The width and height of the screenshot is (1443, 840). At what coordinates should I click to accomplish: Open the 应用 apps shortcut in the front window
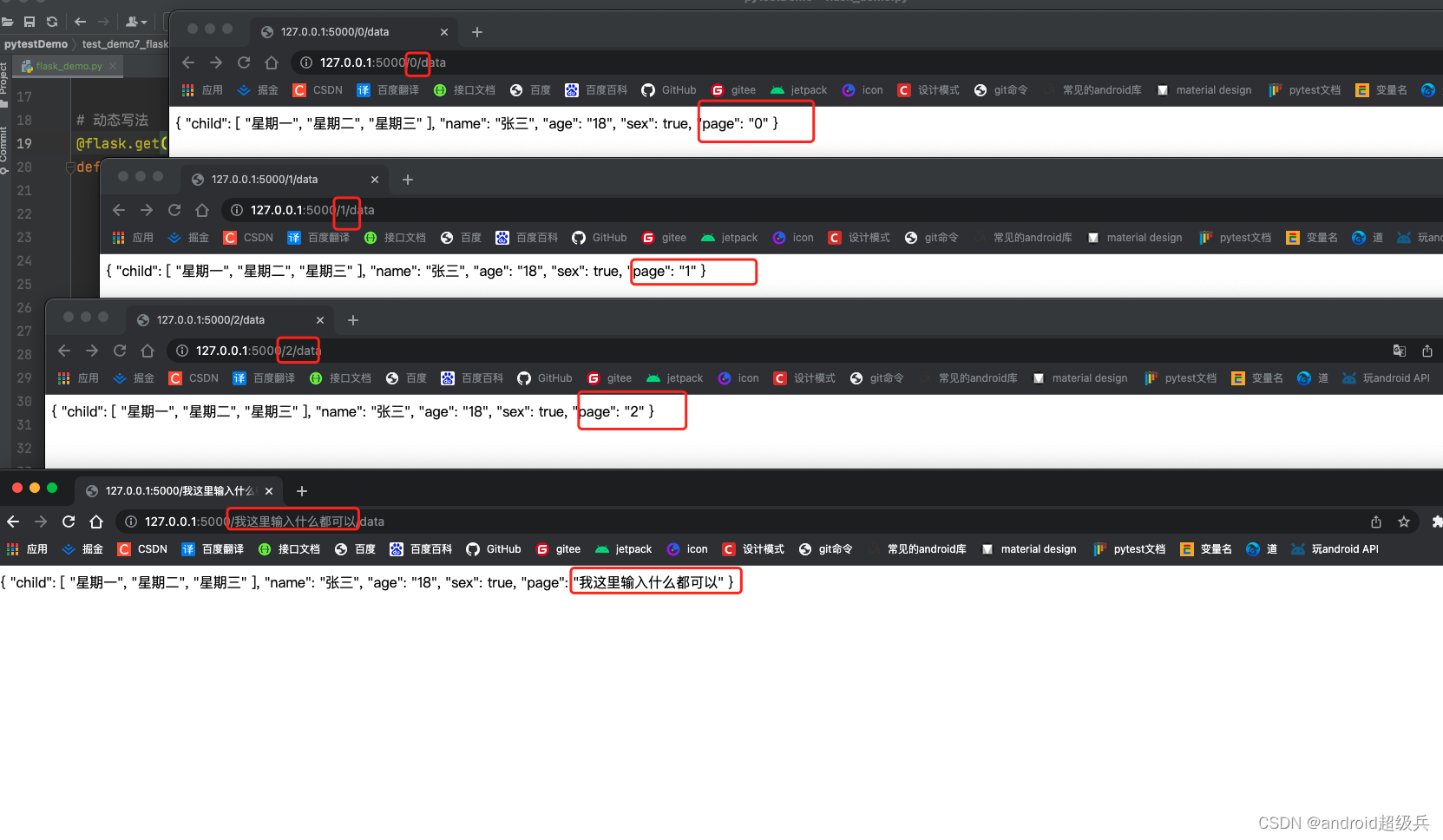pos(28,549)
